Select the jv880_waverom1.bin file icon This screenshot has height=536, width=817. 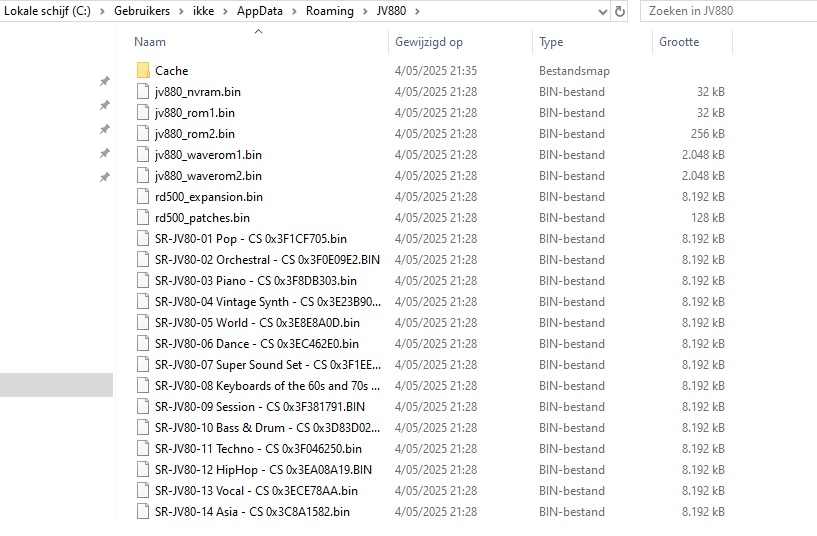pyautogui.click(x=143, y=154)
